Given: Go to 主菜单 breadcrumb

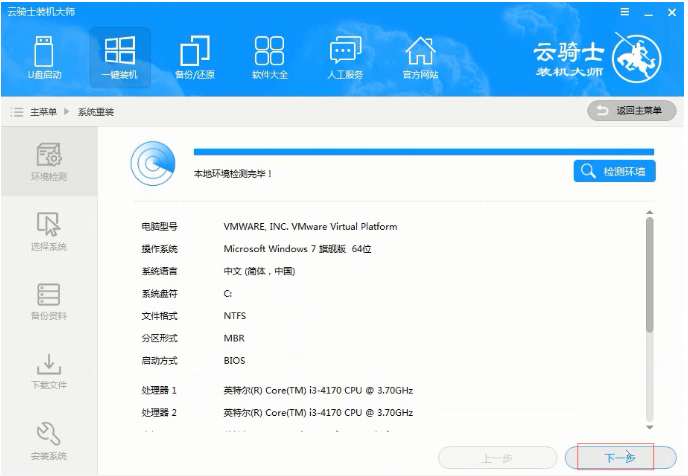Looking at the screenshot, I should click(43, 112).
